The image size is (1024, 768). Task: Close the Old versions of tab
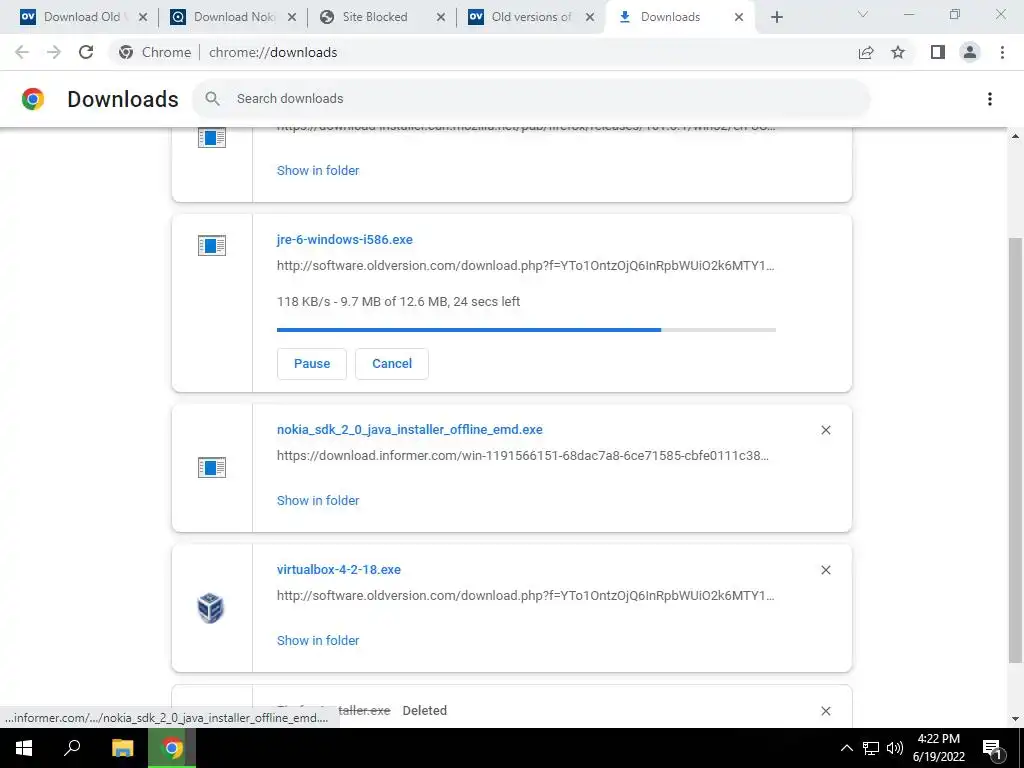590,17
